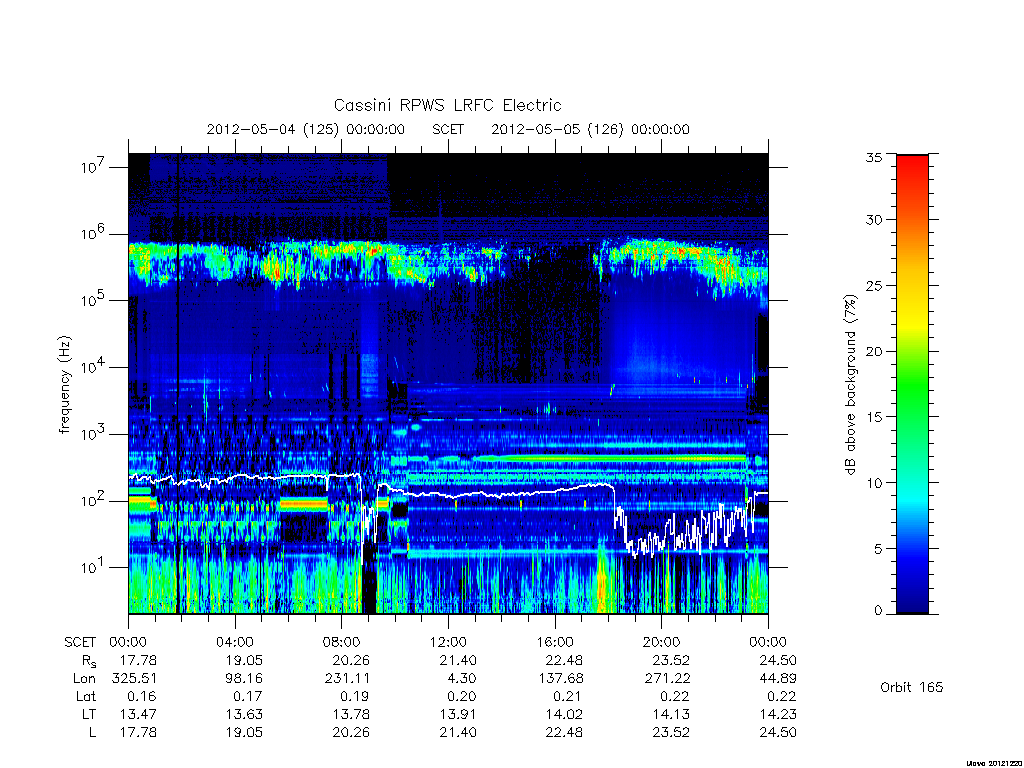Click the 16:00 time tick label
The height and width of the screenshot is (768, 1024).
[x=555, y=642]
